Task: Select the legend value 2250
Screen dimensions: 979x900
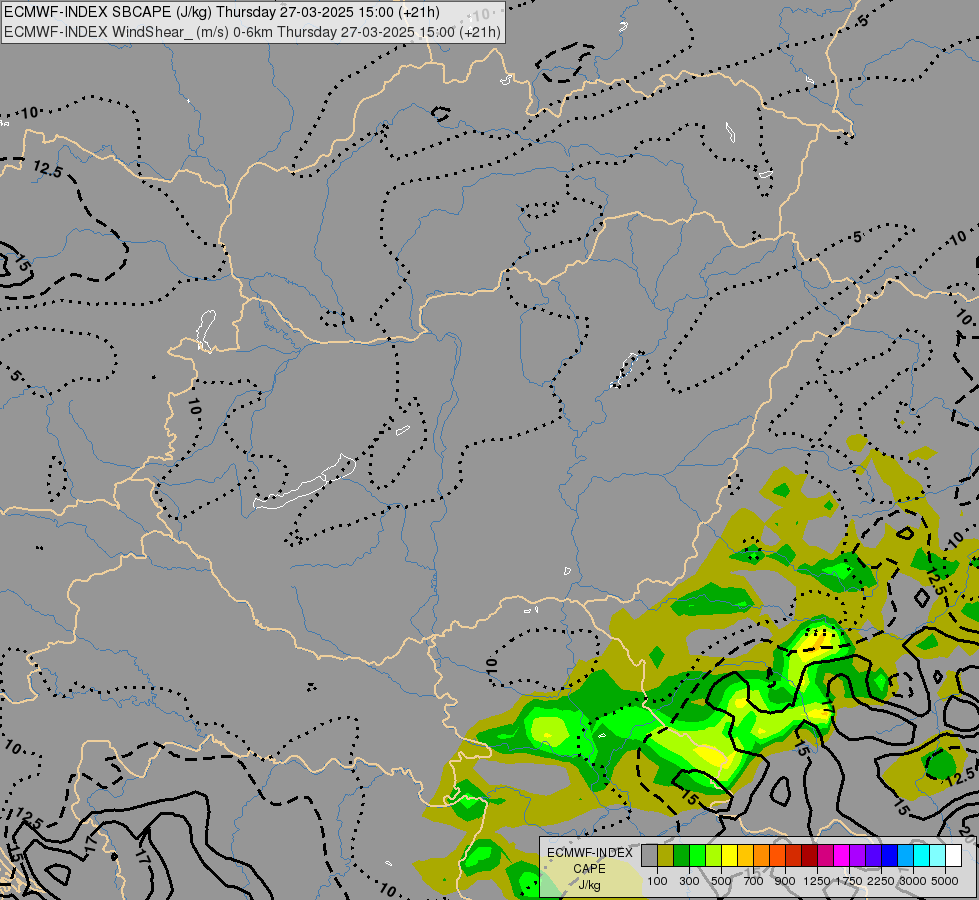Action: (x=881, y=881)
